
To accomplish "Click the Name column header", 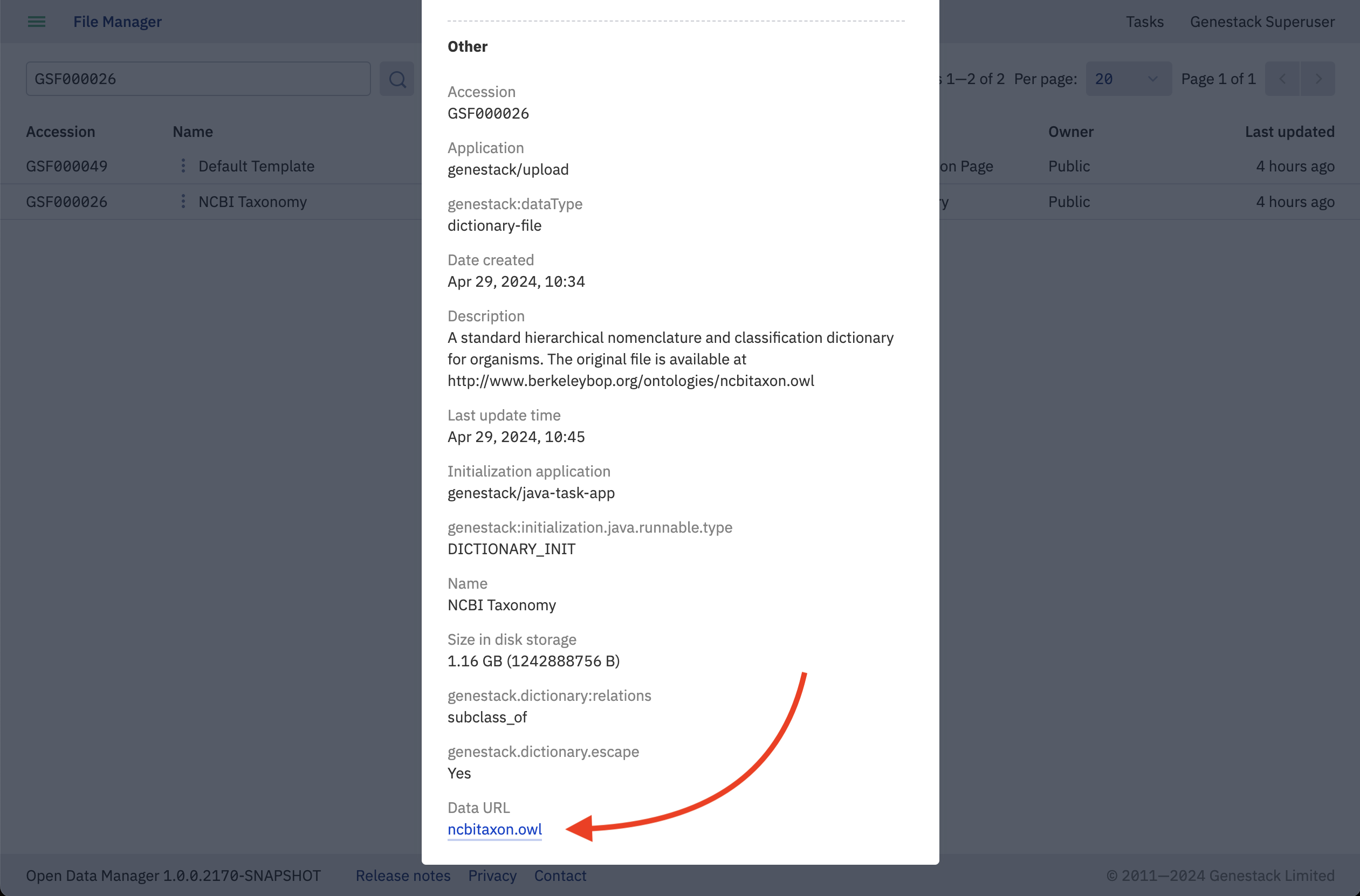I will pyautogui.click(x=193, y=132).
